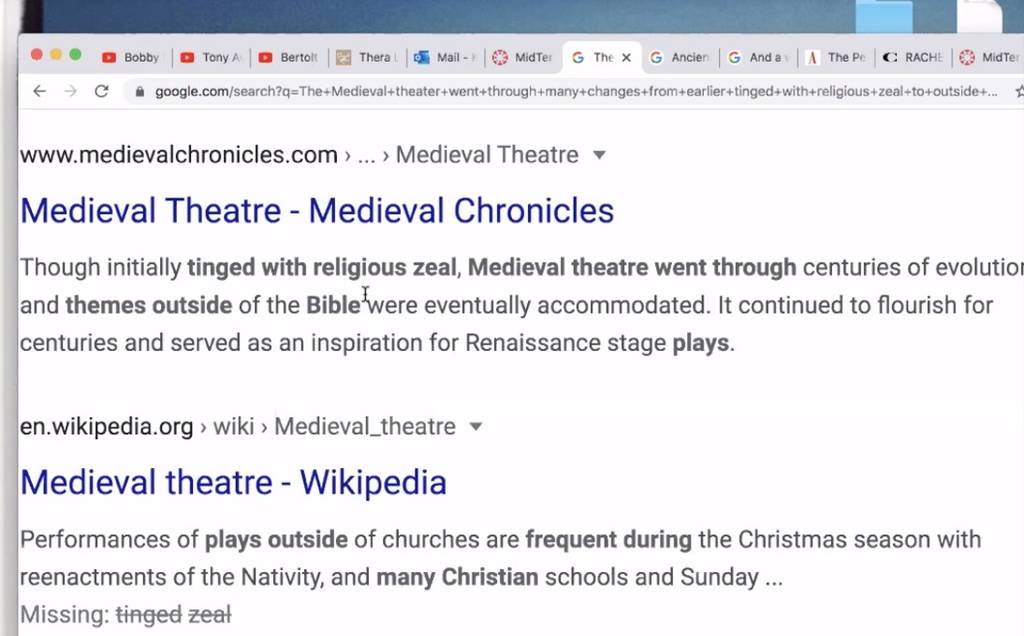Click 'Performances of plays outside' snippet text
The height and width of the screenshot is (636, 1024).
coord(184,539)
